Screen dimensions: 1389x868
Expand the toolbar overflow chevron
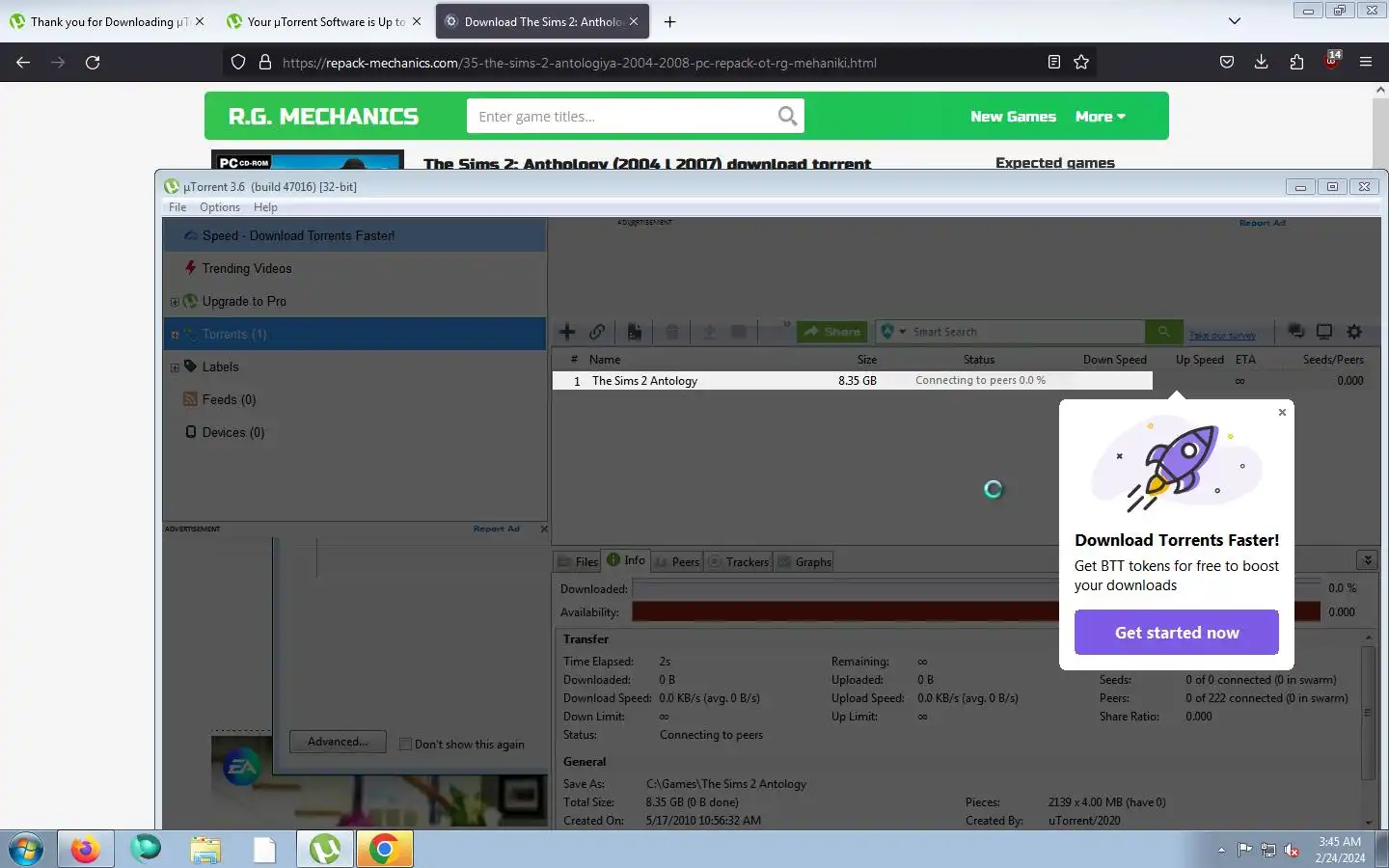(786, 325)
